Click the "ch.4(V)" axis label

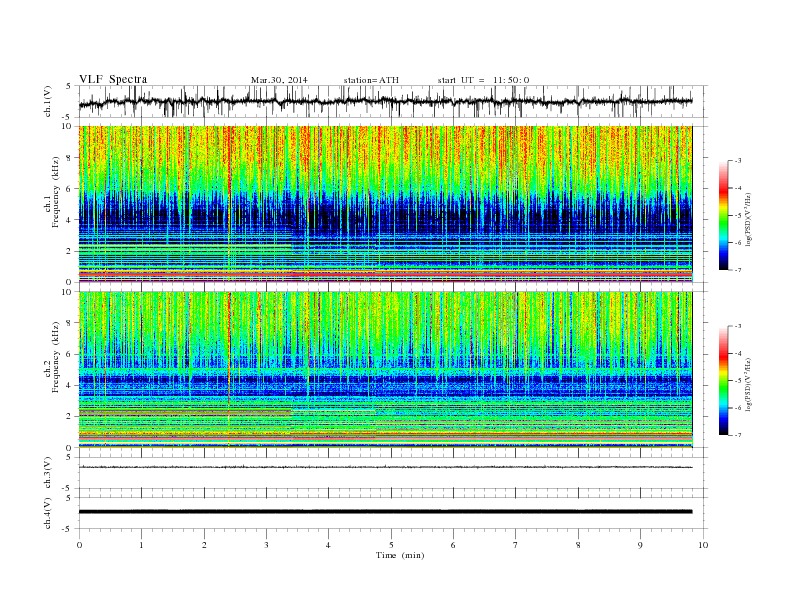tap(48, 514)
